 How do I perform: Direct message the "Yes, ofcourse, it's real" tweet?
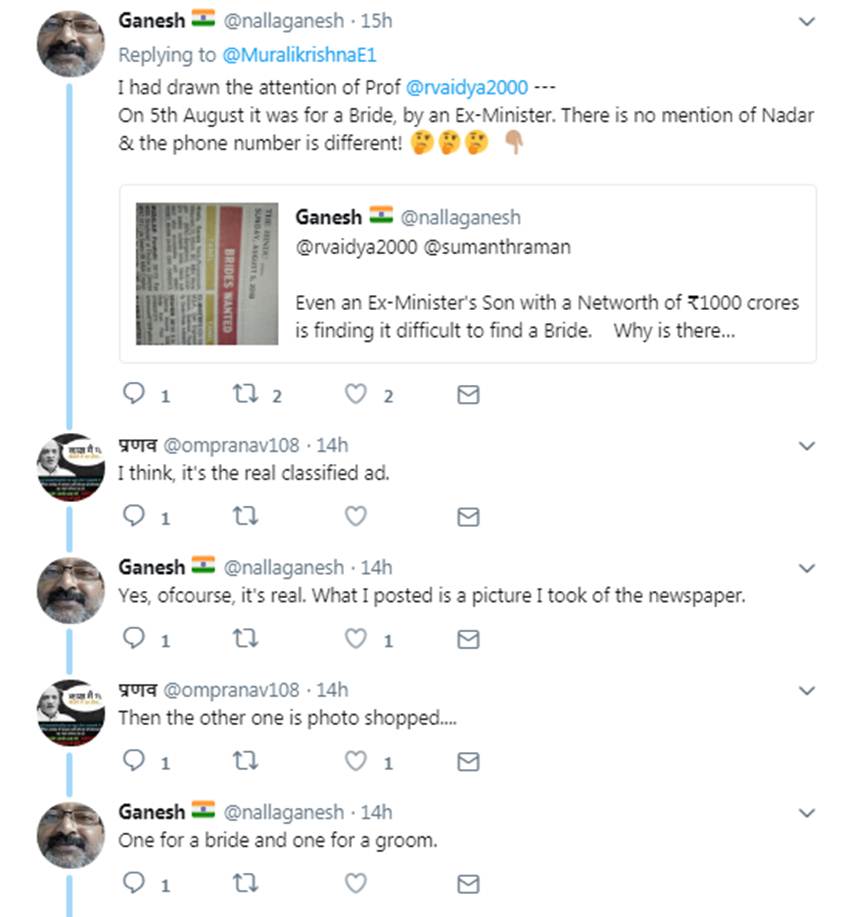point(467,638)
